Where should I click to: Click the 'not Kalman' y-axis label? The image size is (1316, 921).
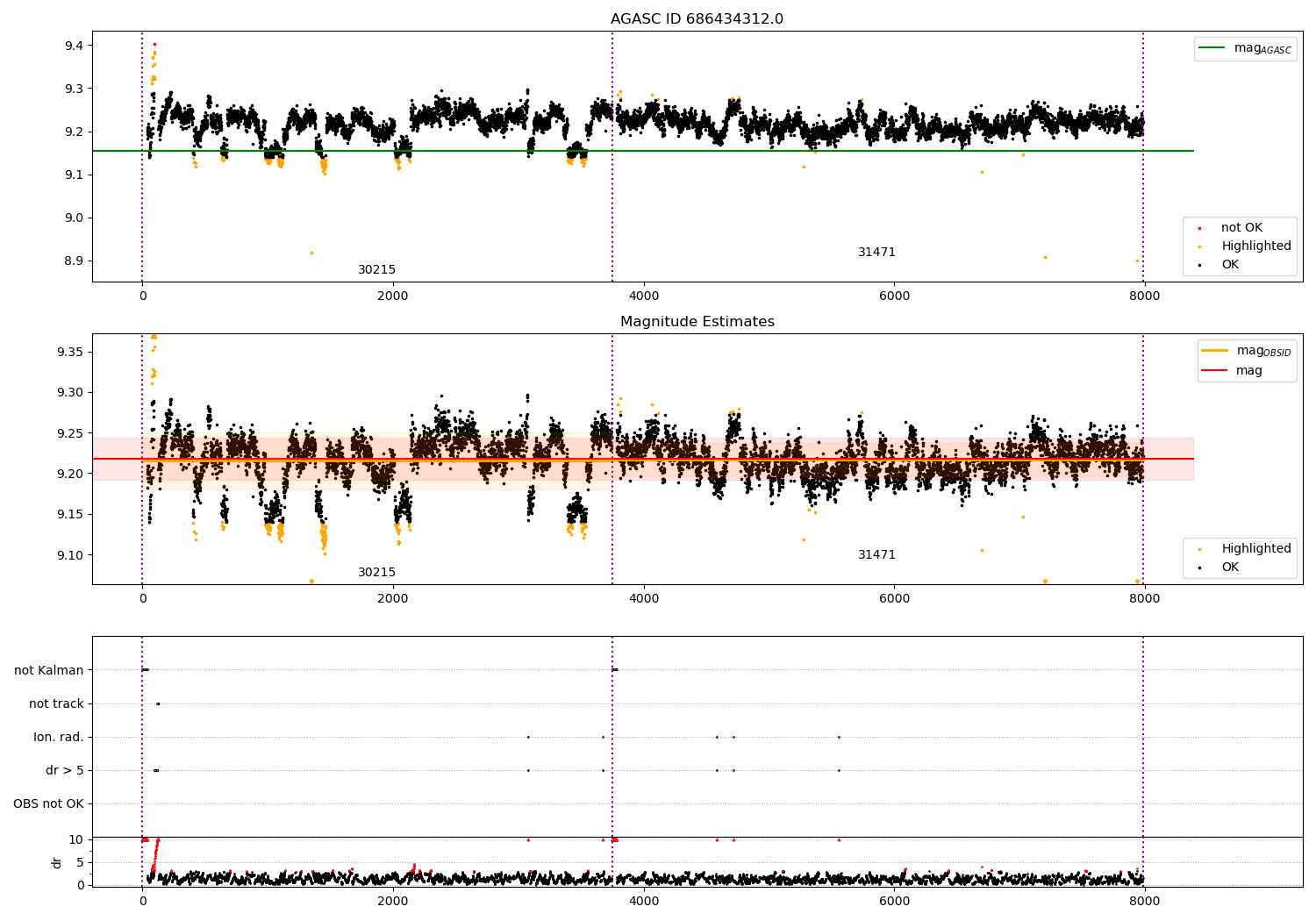49,670
